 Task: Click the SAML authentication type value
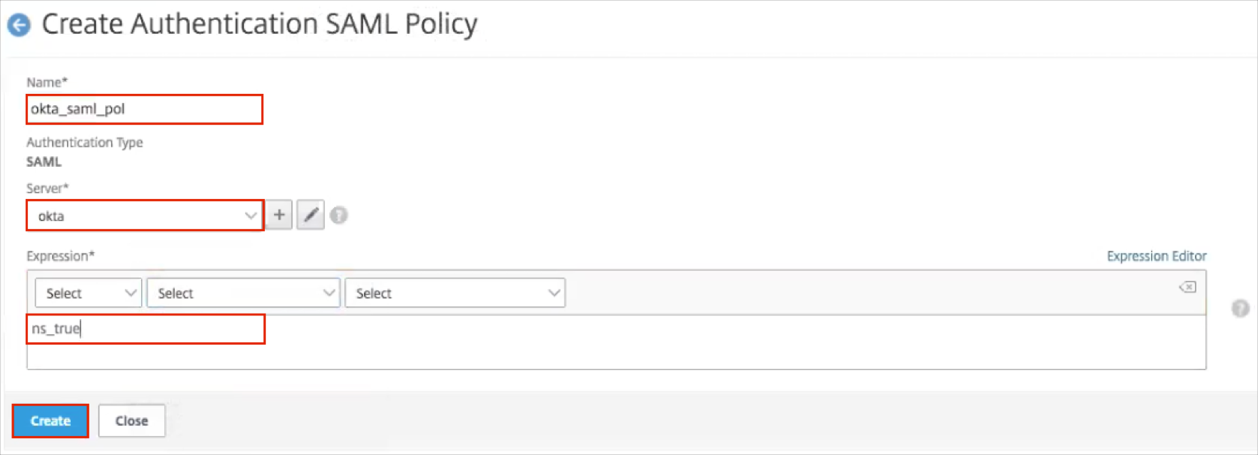(x=44, y=161)
